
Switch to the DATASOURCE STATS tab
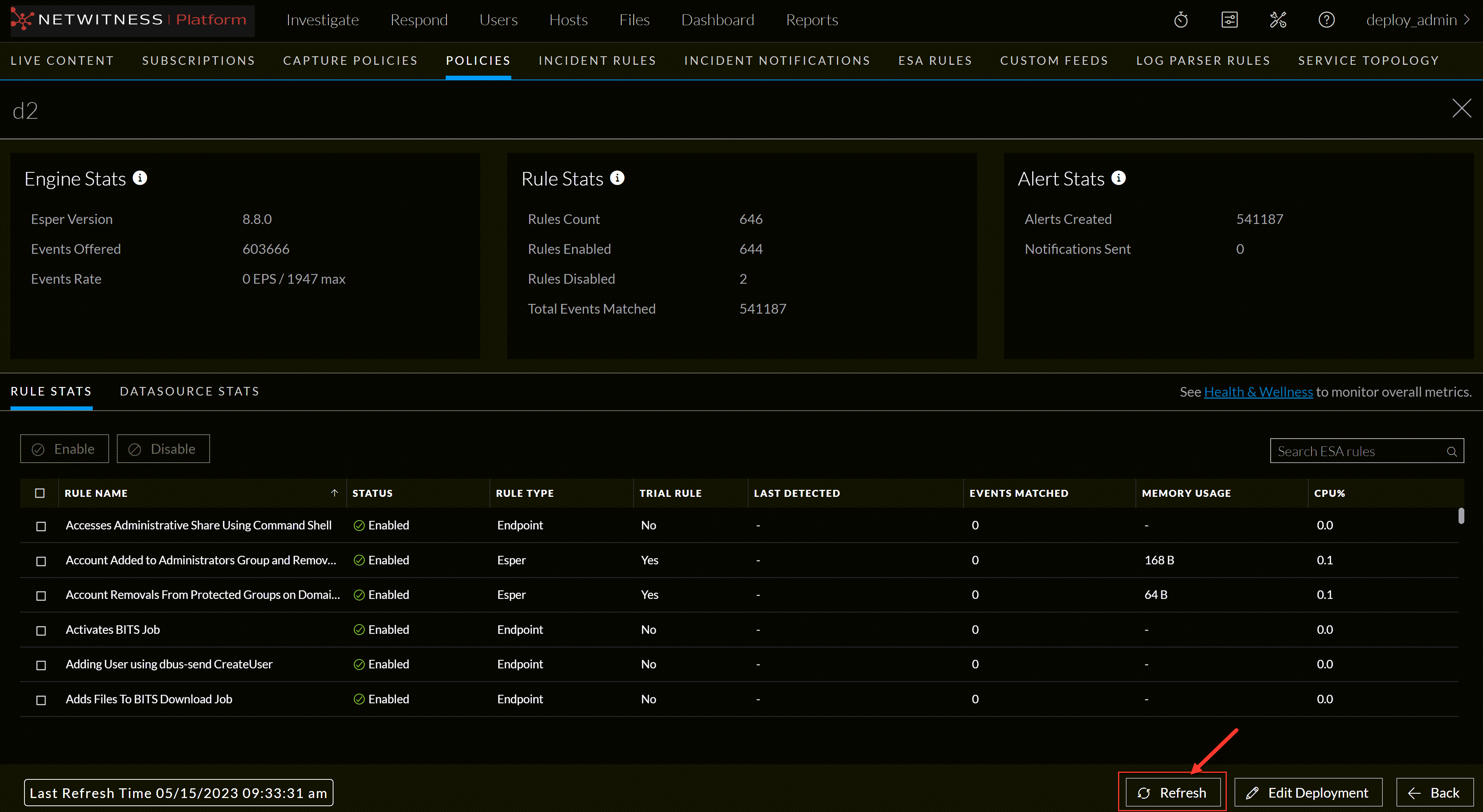189,391
